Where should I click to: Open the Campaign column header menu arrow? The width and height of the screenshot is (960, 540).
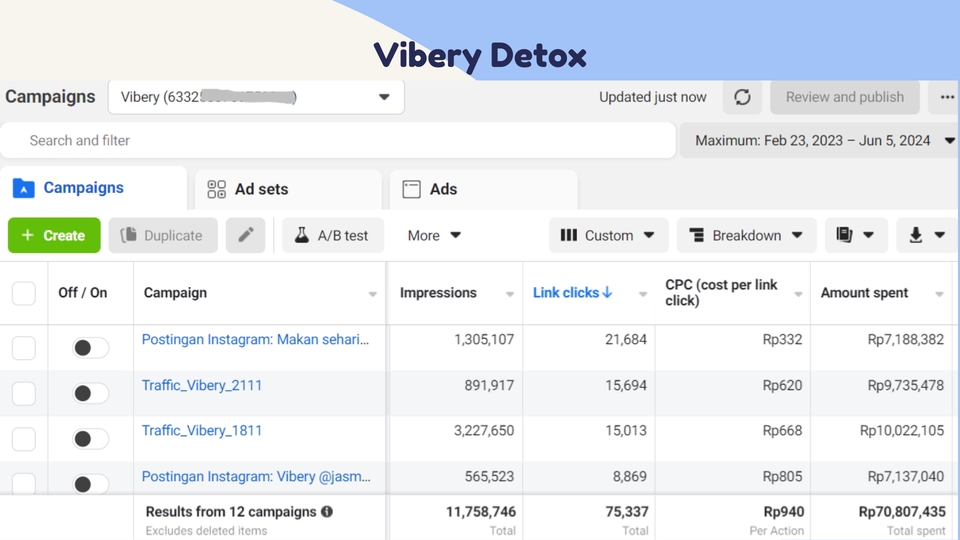click(372, 294)
